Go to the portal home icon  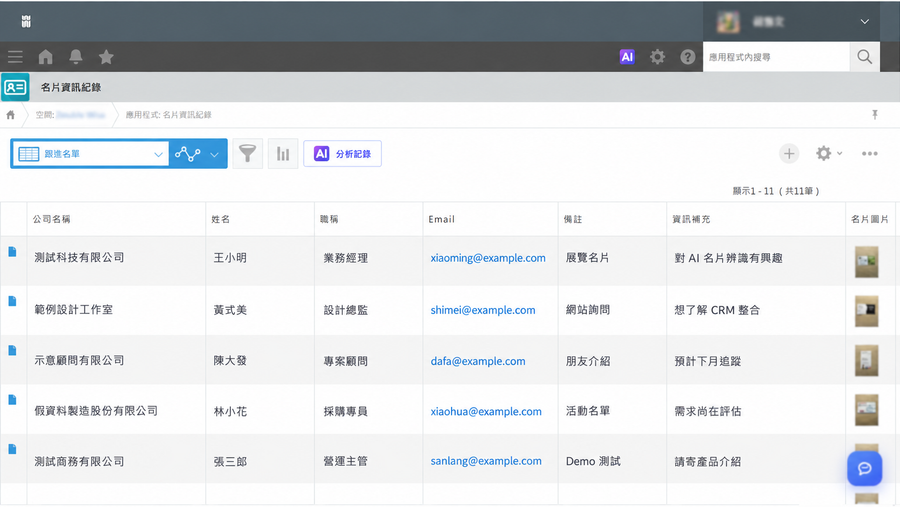[45, 57]
